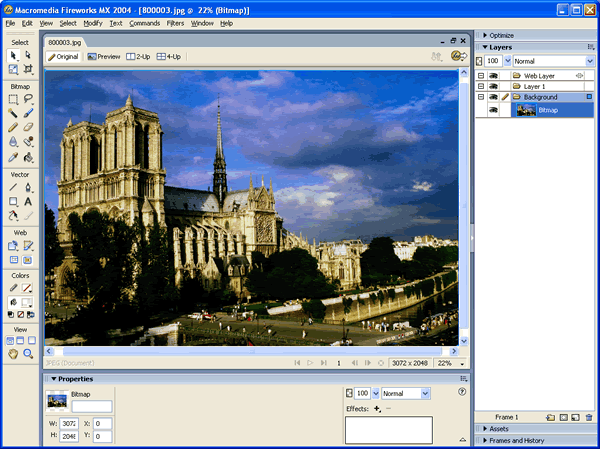Collapse the Background layer tree box

[x=481, y=97]
